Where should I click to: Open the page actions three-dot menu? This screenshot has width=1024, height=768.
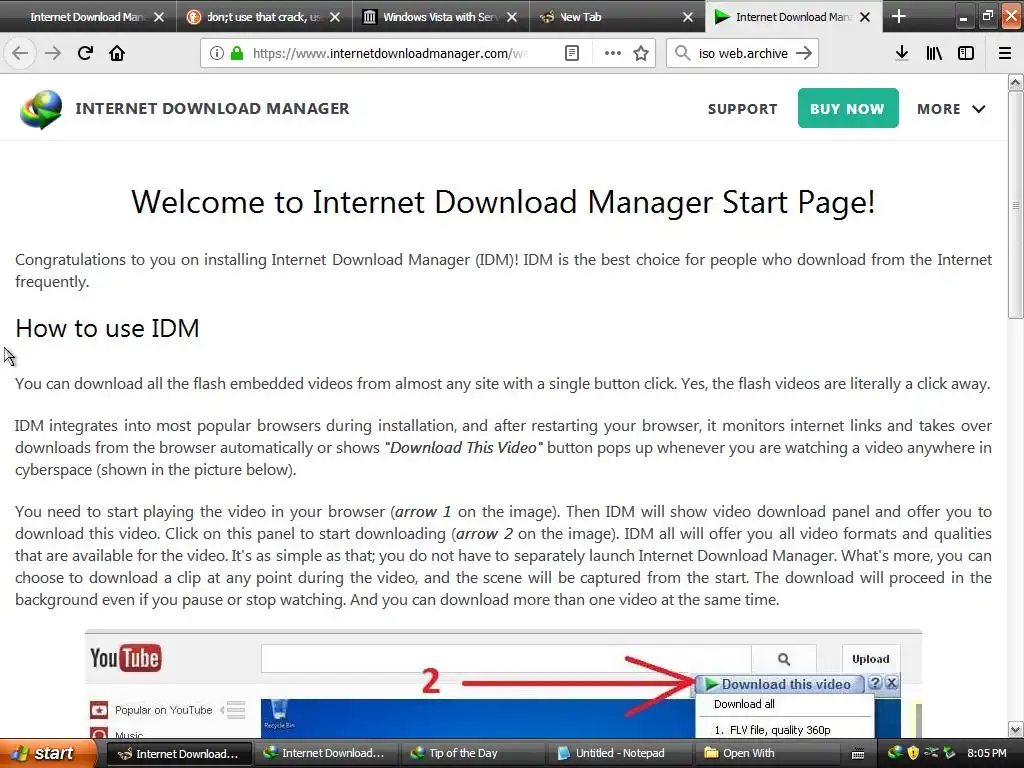point(613,54)
